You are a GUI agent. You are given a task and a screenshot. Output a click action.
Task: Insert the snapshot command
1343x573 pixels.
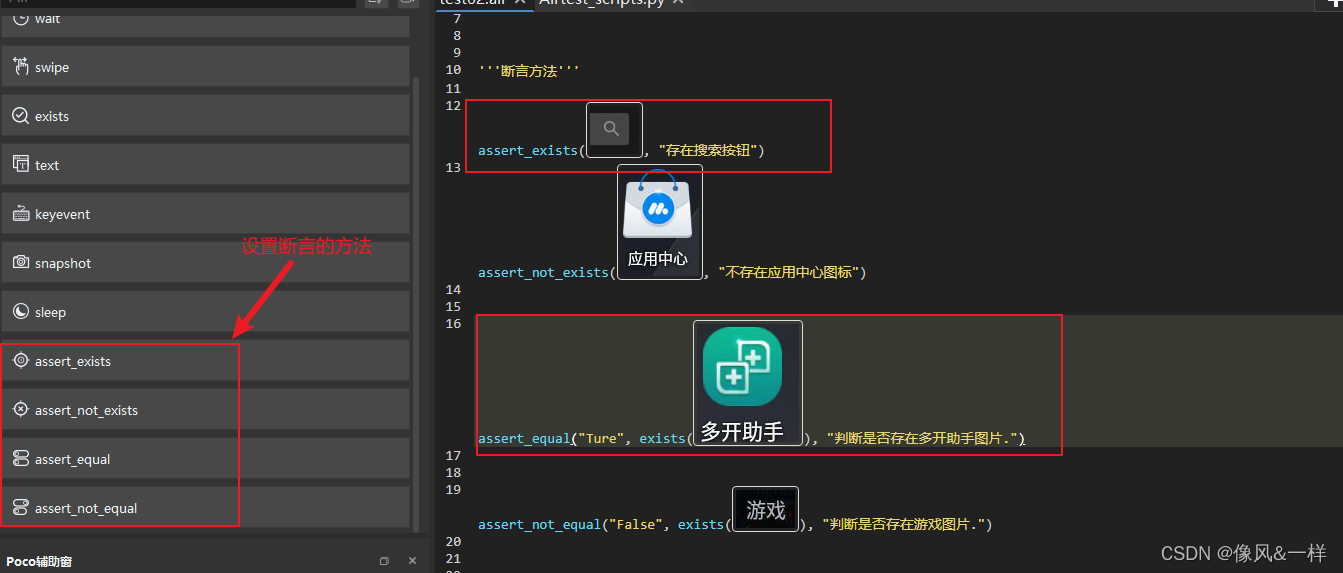205,263
